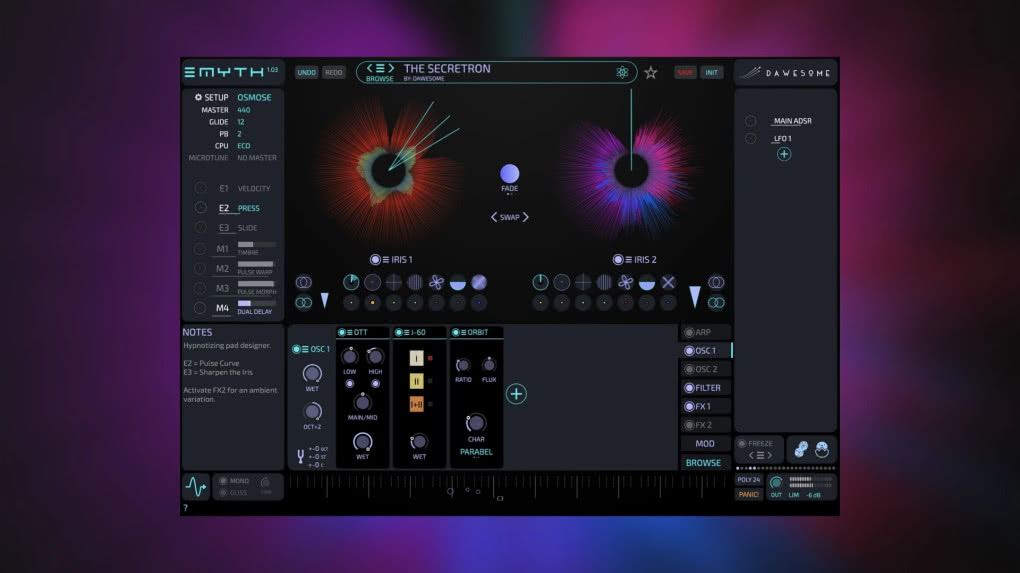Click the hatching egg mutate icon
The height and width of the screenshot is (573, 1020).
pyautogui.click(x=822, y=449)
